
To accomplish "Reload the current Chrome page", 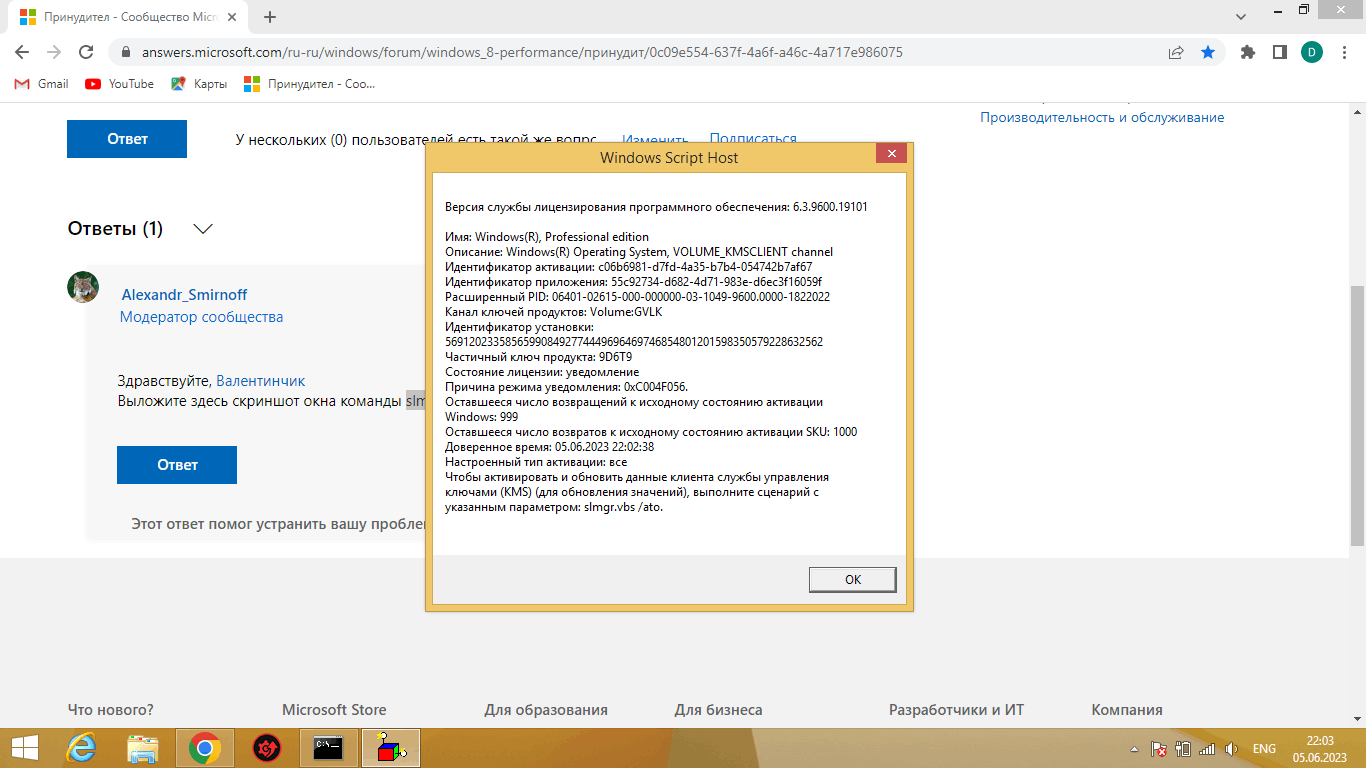I will point(86,52).
